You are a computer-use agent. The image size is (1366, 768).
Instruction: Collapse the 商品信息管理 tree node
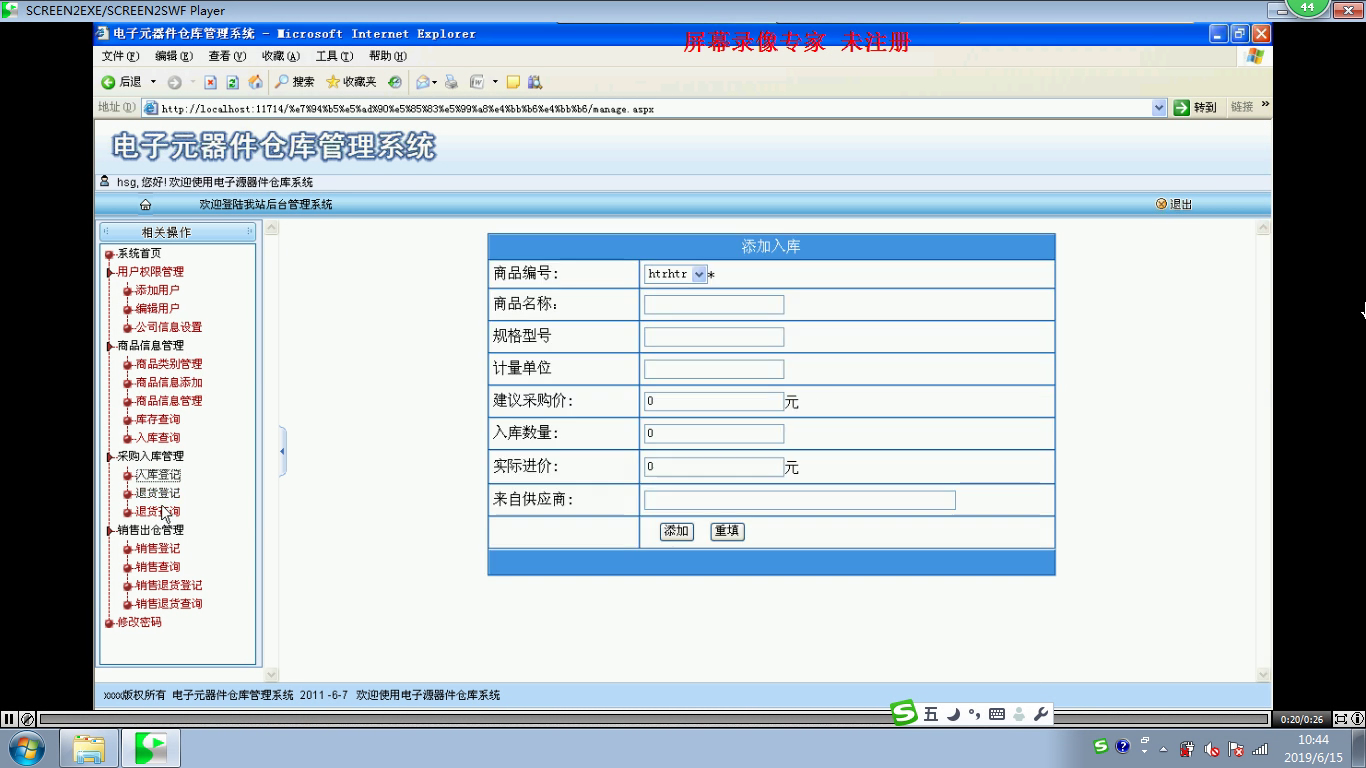pos(110,346)
